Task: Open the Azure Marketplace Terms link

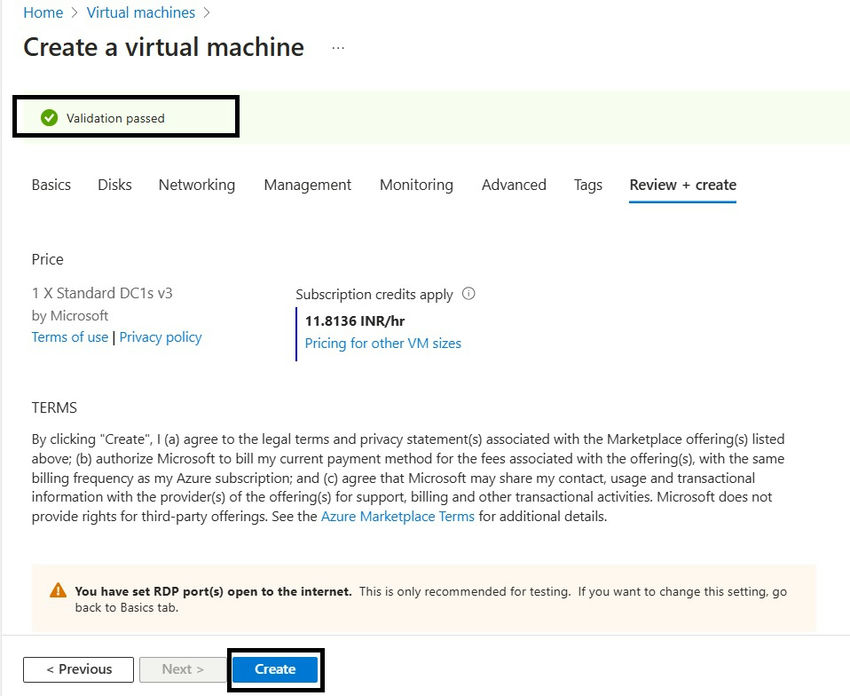Action: (397, 516)
